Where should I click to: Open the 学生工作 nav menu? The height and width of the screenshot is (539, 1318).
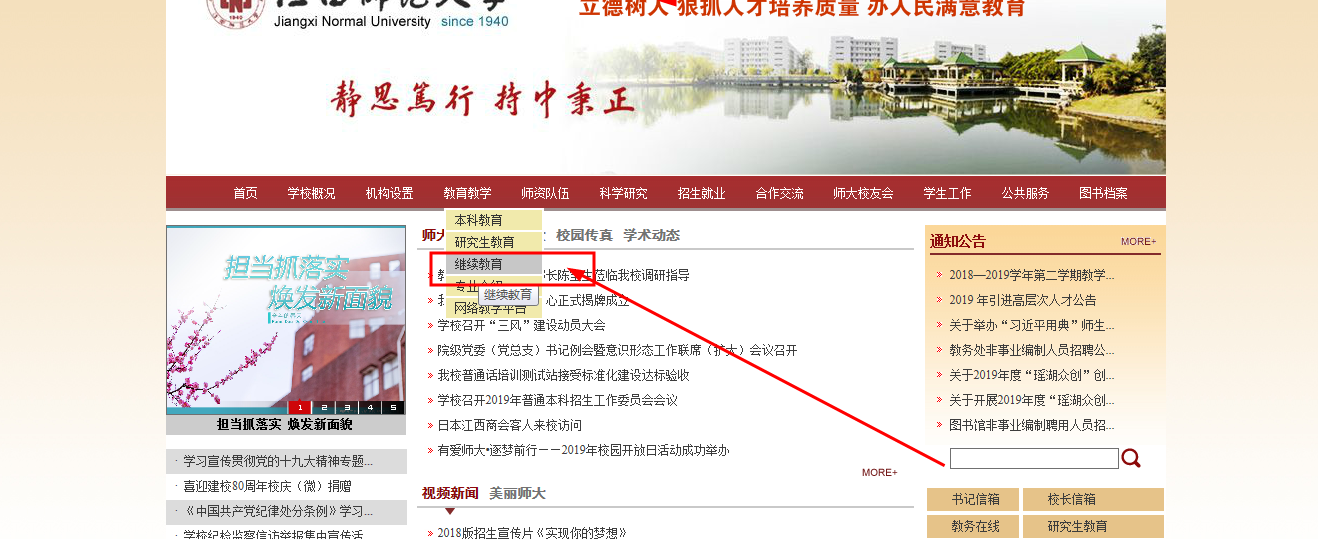(x=948, y=193)
